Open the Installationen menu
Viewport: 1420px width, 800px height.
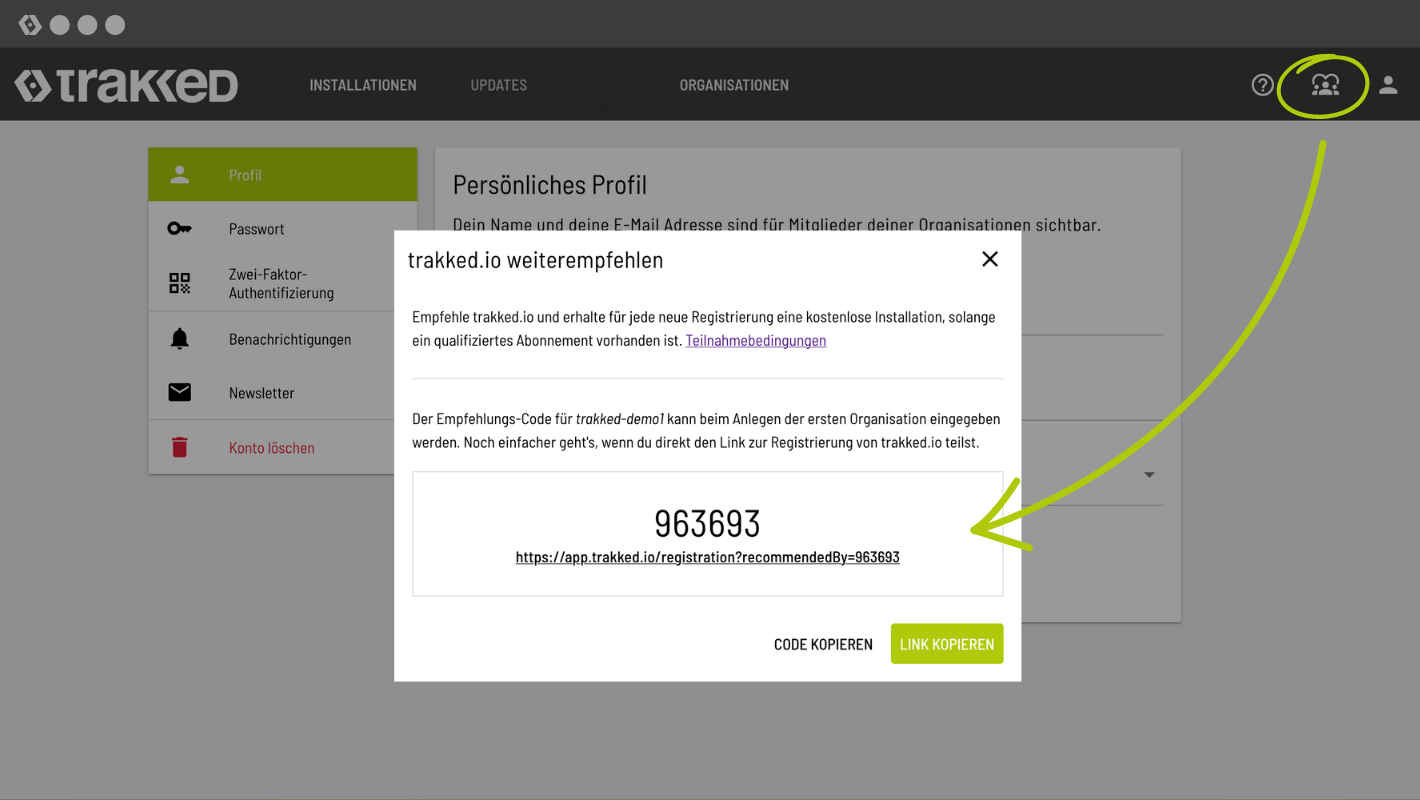(363, 85)
